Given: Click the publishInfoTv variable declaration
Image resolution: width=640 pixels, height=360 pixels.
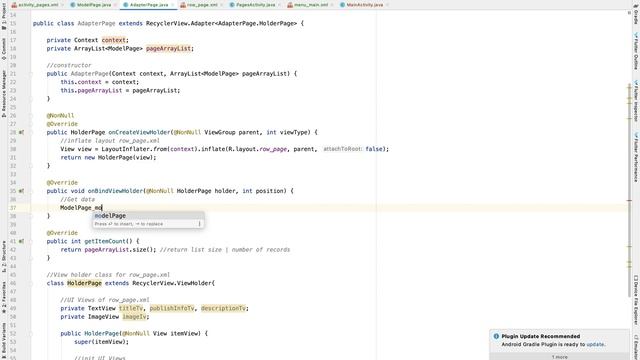Looking at the screenshot, I should tap(172, 308).
